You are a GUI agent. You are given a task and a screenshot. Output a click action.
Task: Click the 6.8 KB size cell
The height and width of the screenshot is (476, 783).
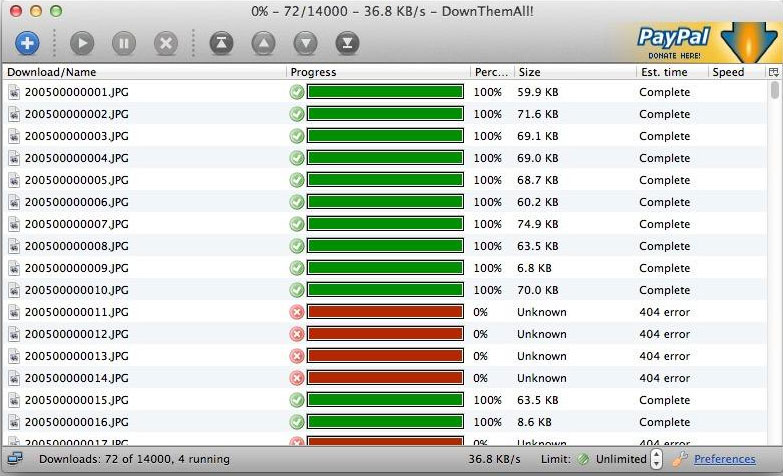(534, 268)
